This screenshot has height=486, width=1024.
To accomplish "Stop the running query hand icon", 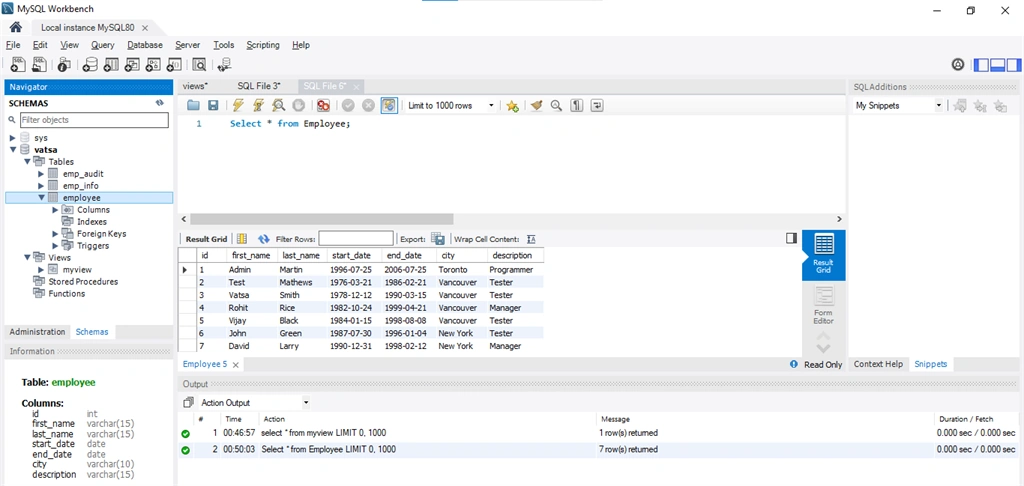I will click(x=298, y=105).
